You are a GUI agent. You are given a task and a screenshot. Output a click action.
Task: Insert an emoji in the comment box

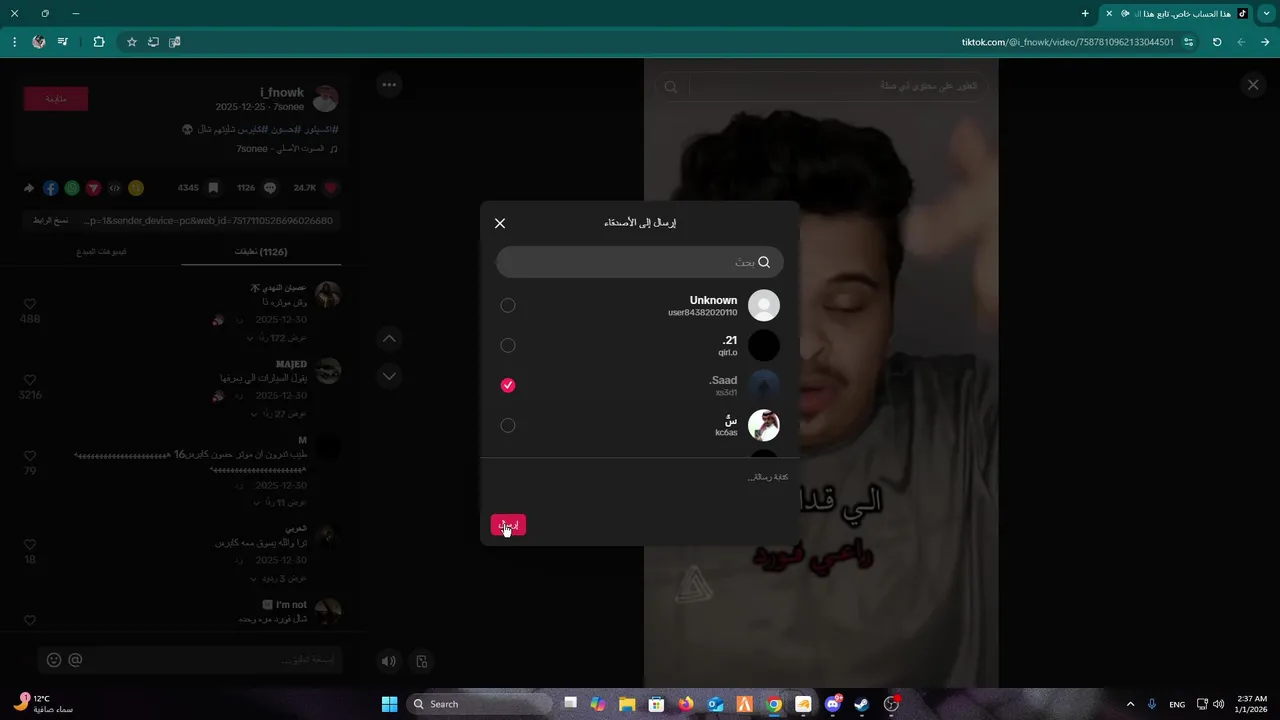(x=54, y=660)
